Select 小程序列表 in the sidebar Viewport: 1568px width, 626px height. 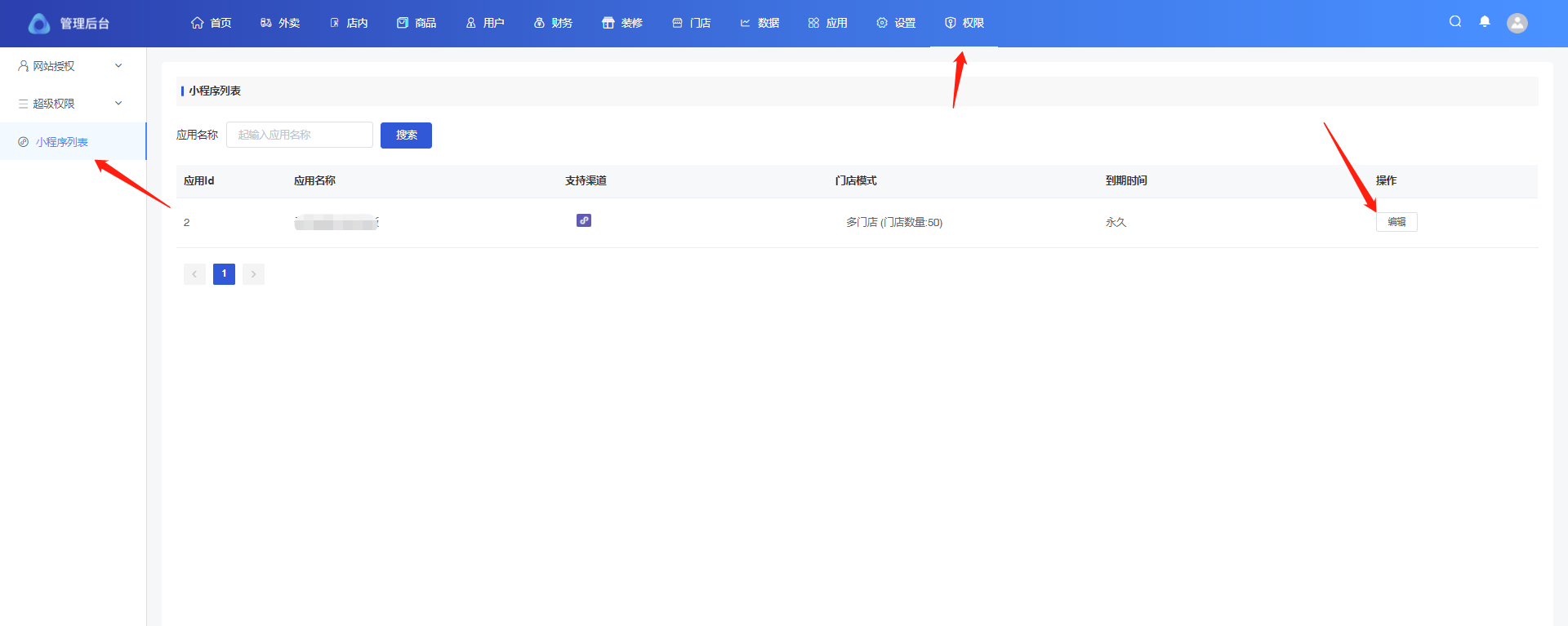pyautogui.click(x=62, y=142)
